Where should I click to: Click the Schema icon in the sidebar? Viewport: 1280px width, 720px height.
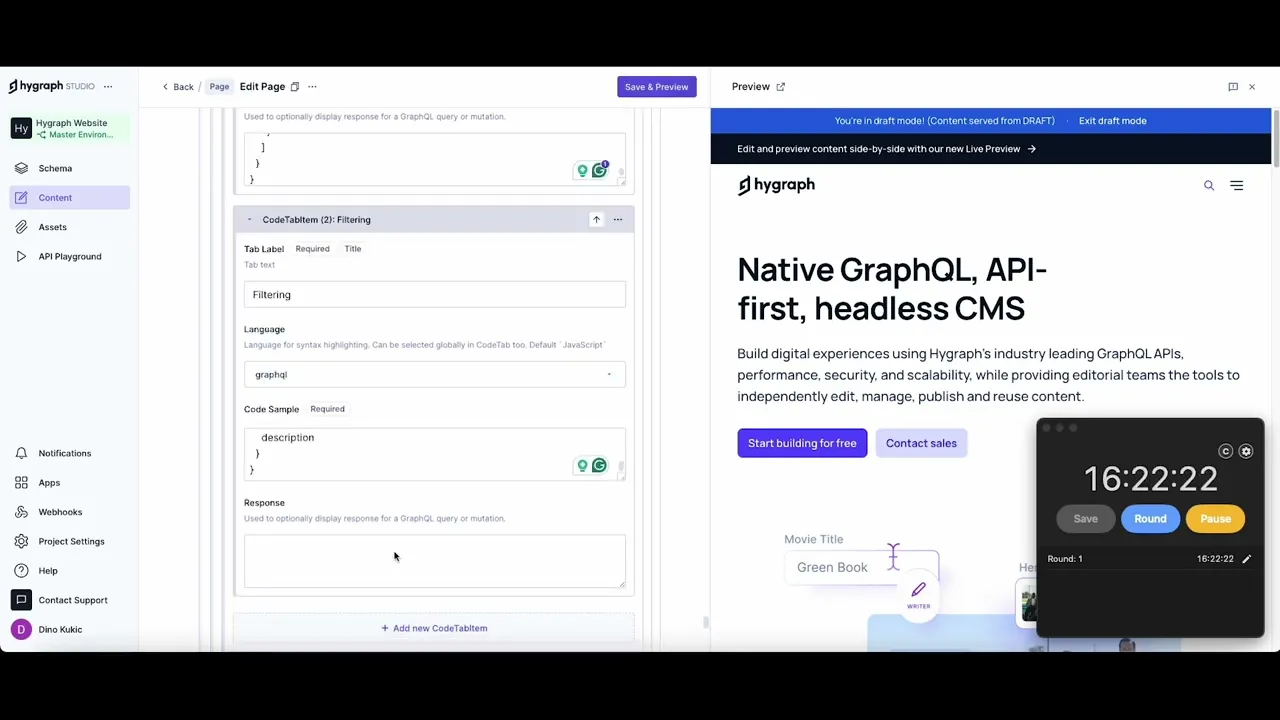(x=21, y=168)
